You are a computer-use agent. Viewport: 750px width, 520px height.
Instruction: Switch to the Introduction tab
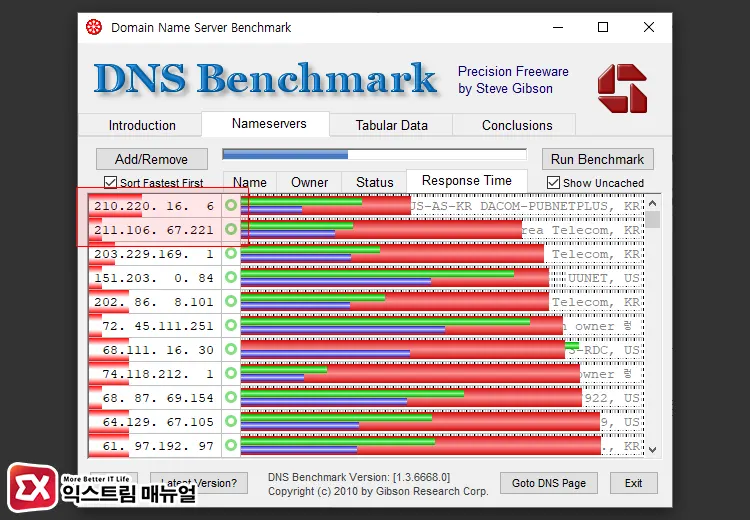point(142,125)
